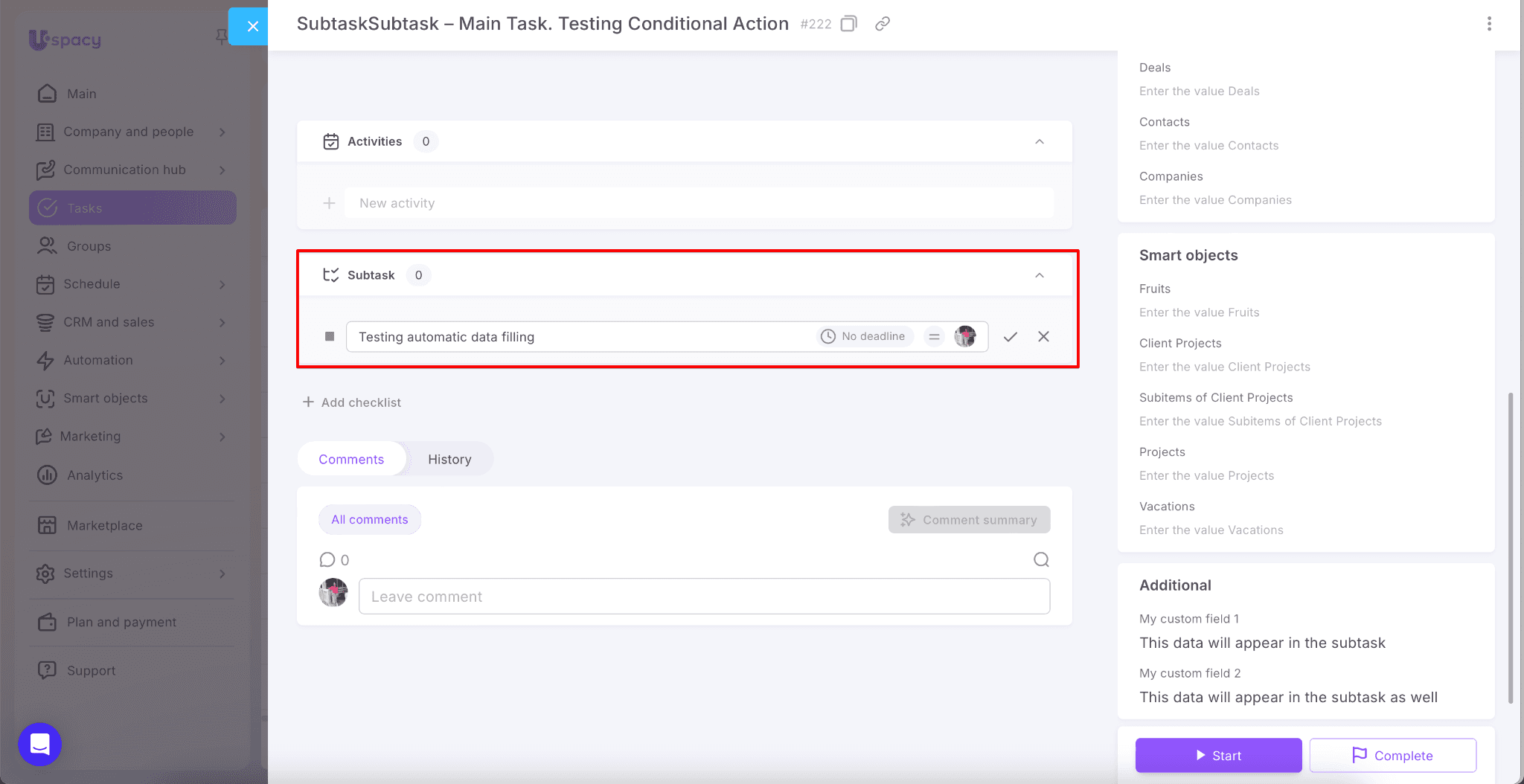Click the subtask priority equals icon
This screenshot has width=1524, height=784.
(934, 337)
